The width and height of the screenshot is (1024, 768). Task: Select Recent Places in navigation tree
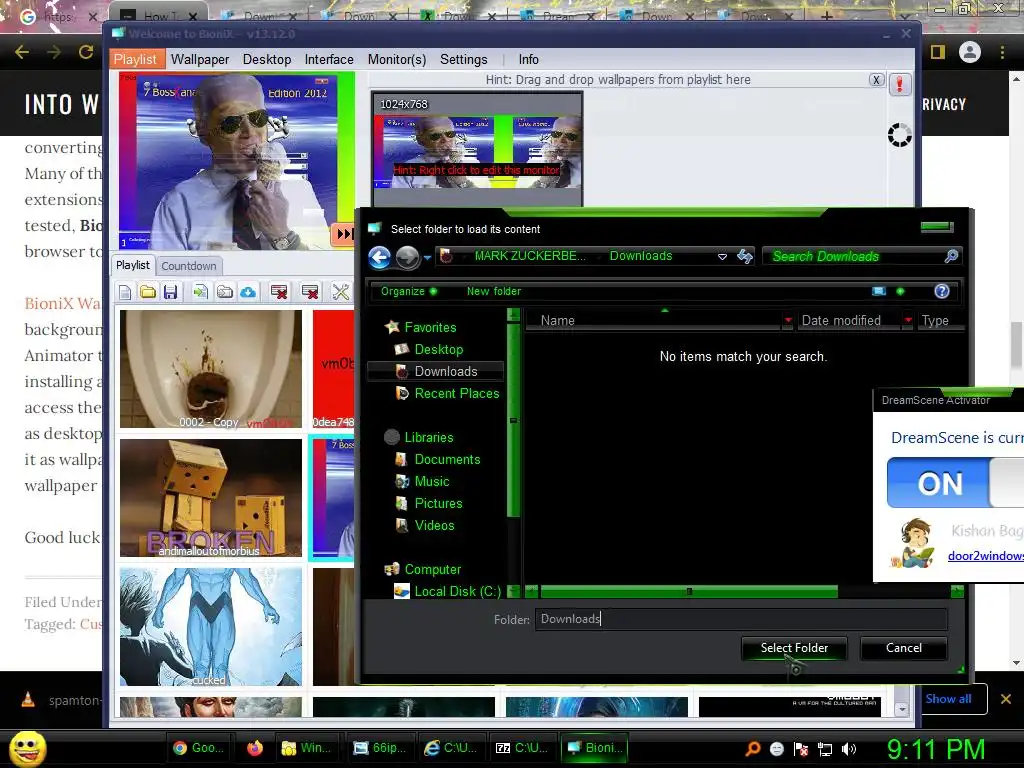[456, 393]
